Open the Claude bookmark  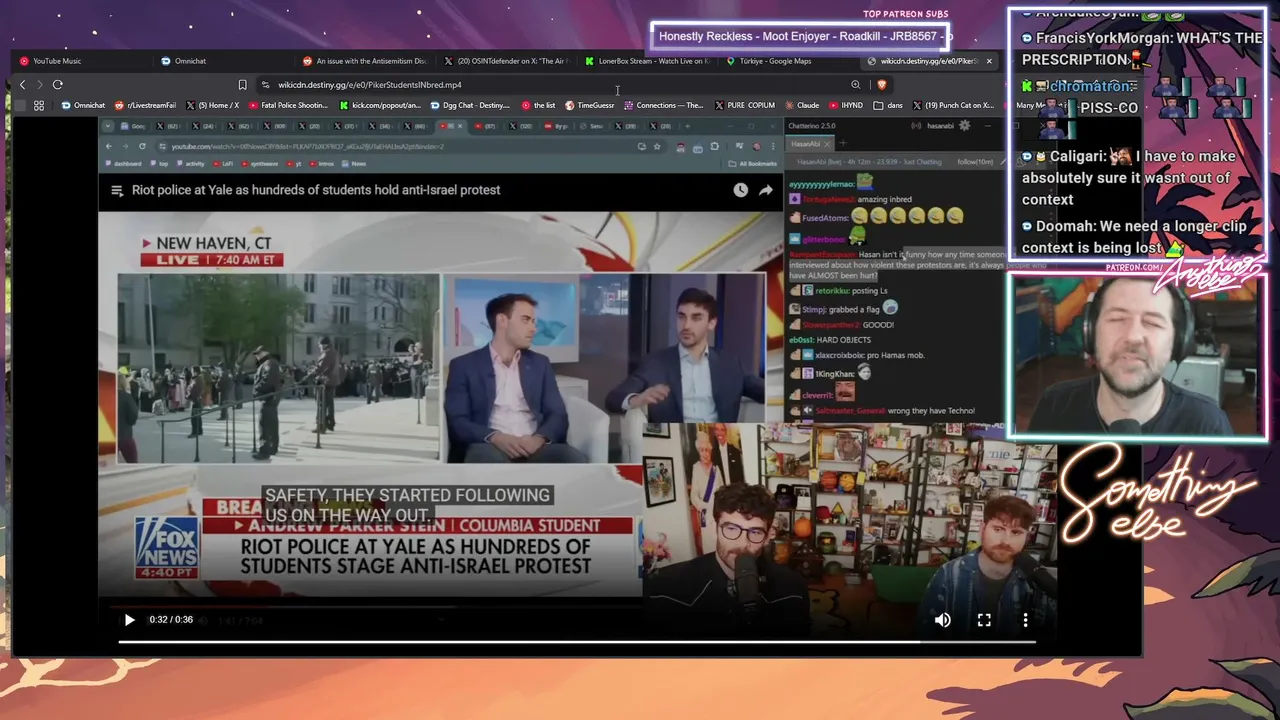[x=802, y=105]
